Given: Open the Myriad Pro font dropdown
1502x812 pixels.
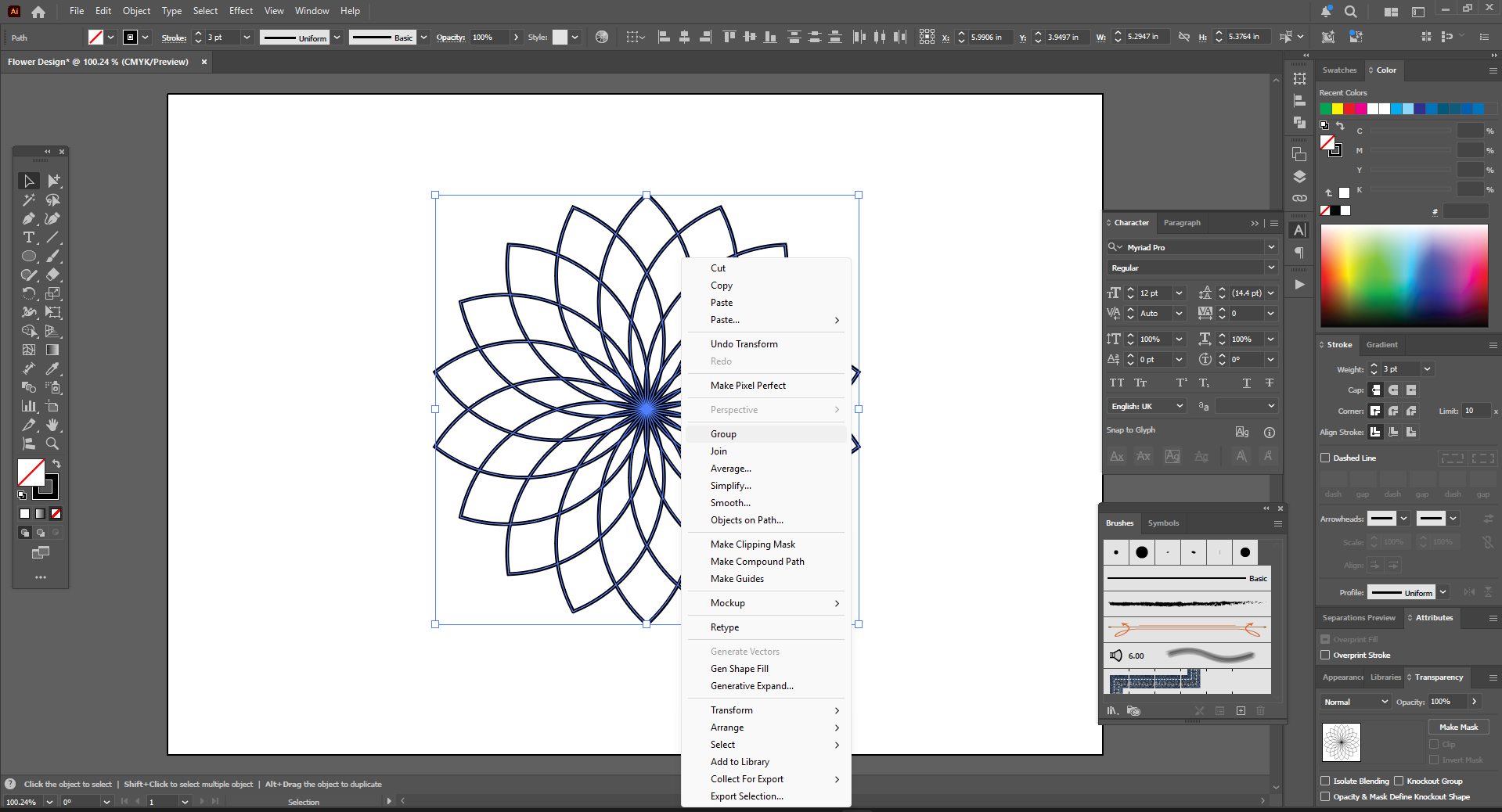Looking at the screenshot, I should pos(1271,247).
